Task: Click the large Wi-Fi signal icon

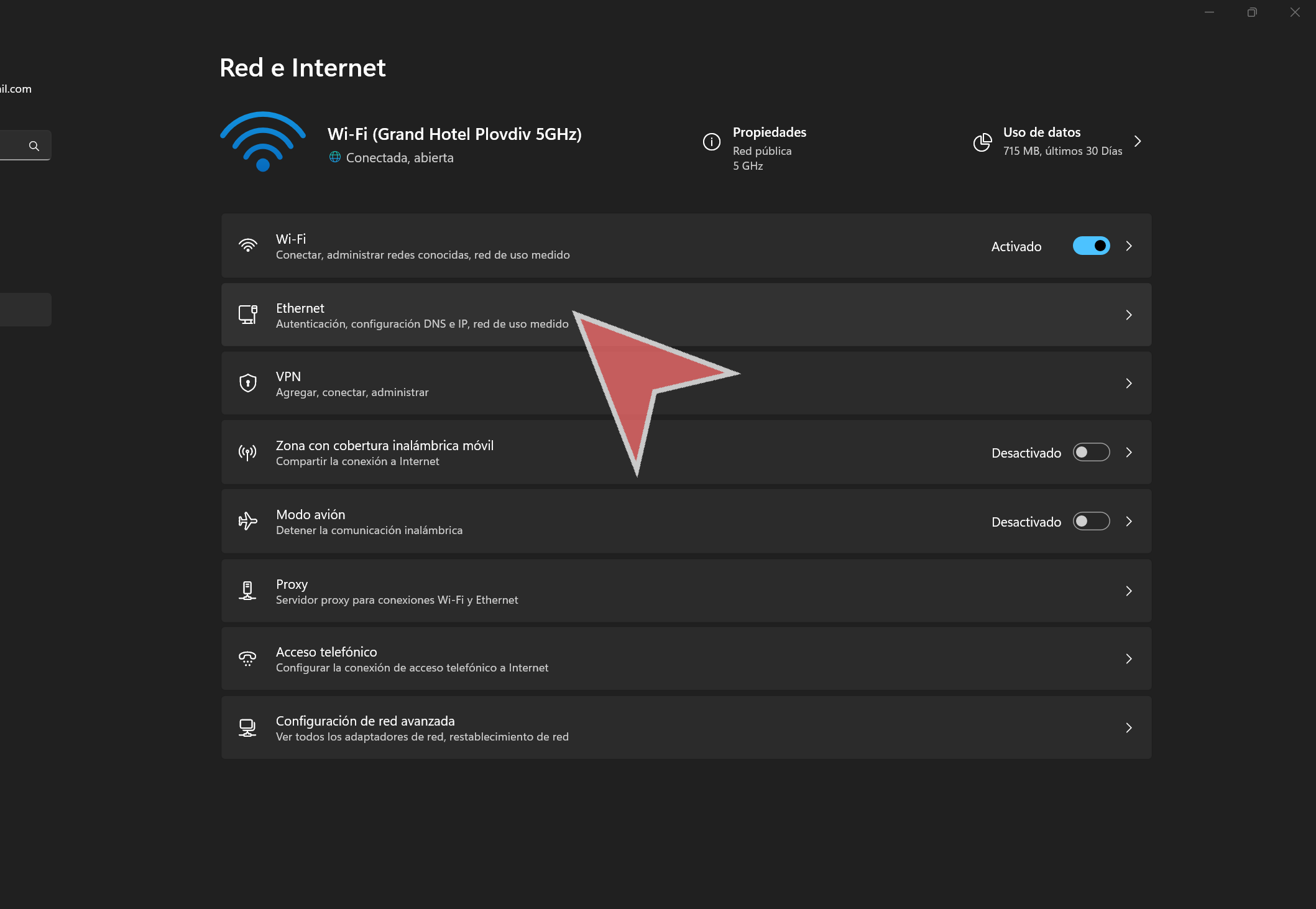Action: coord(263,142)
